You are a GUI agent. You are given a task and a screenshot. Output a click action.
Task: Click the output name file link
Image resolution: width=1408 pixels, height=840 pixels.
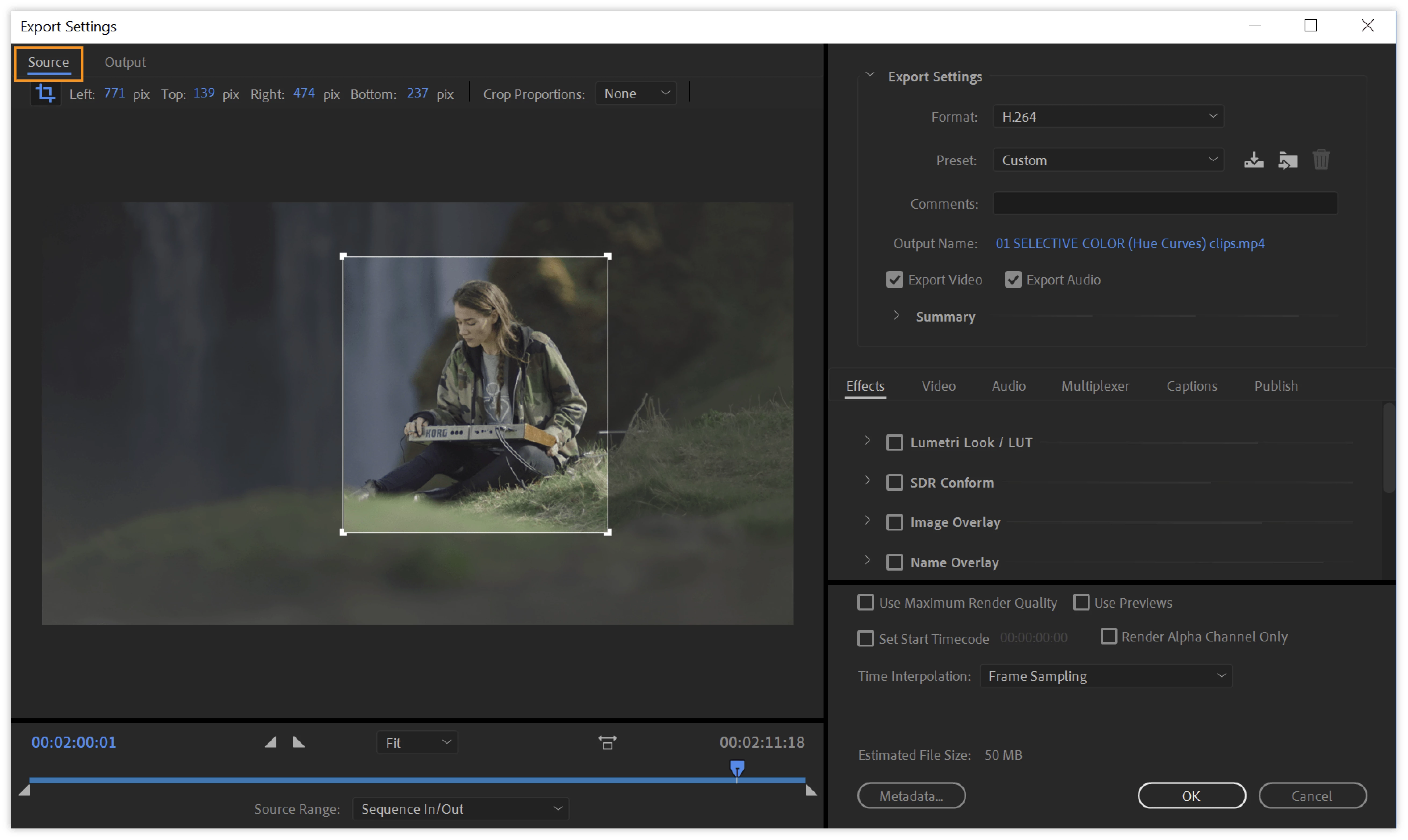1129,243
